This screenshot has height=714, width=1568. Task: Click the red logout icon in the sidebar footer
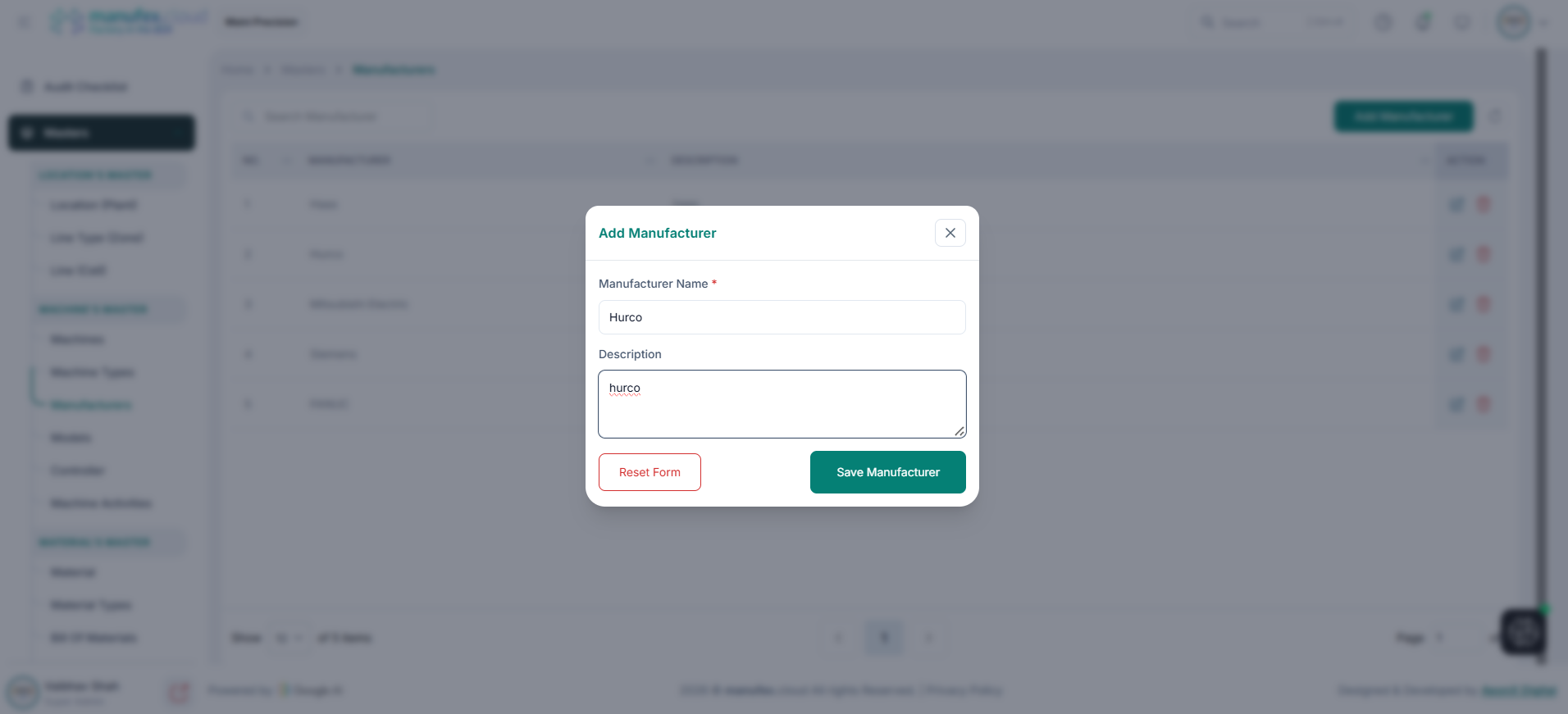178,693
